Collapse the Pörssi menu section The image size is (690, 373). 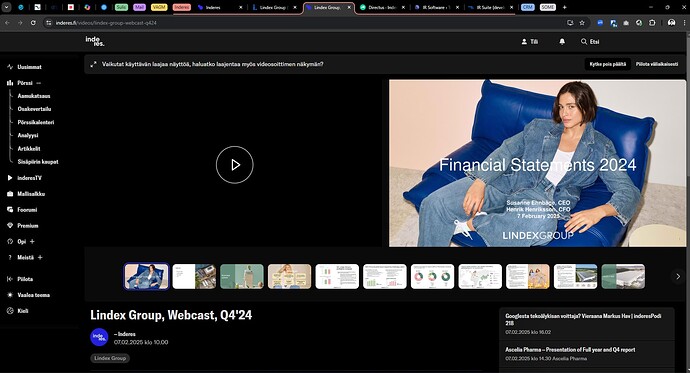click(x=39, y=83)
